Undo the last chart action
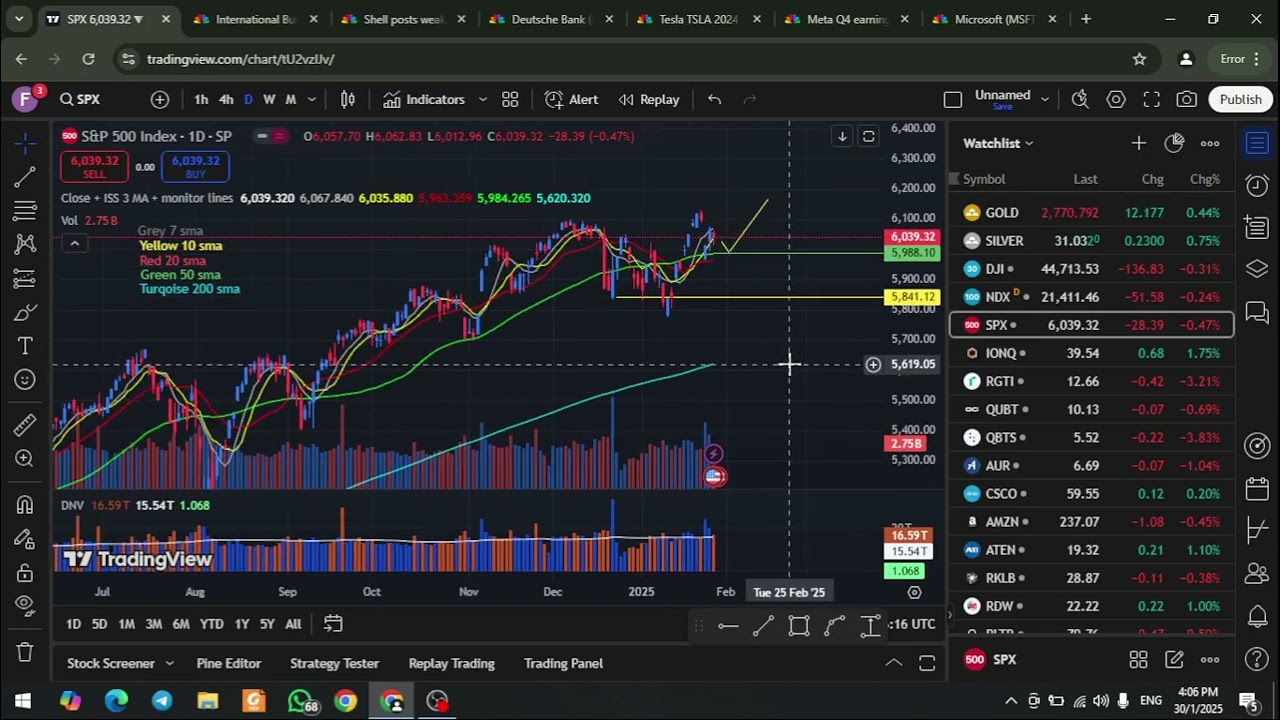 coord(714,99)
